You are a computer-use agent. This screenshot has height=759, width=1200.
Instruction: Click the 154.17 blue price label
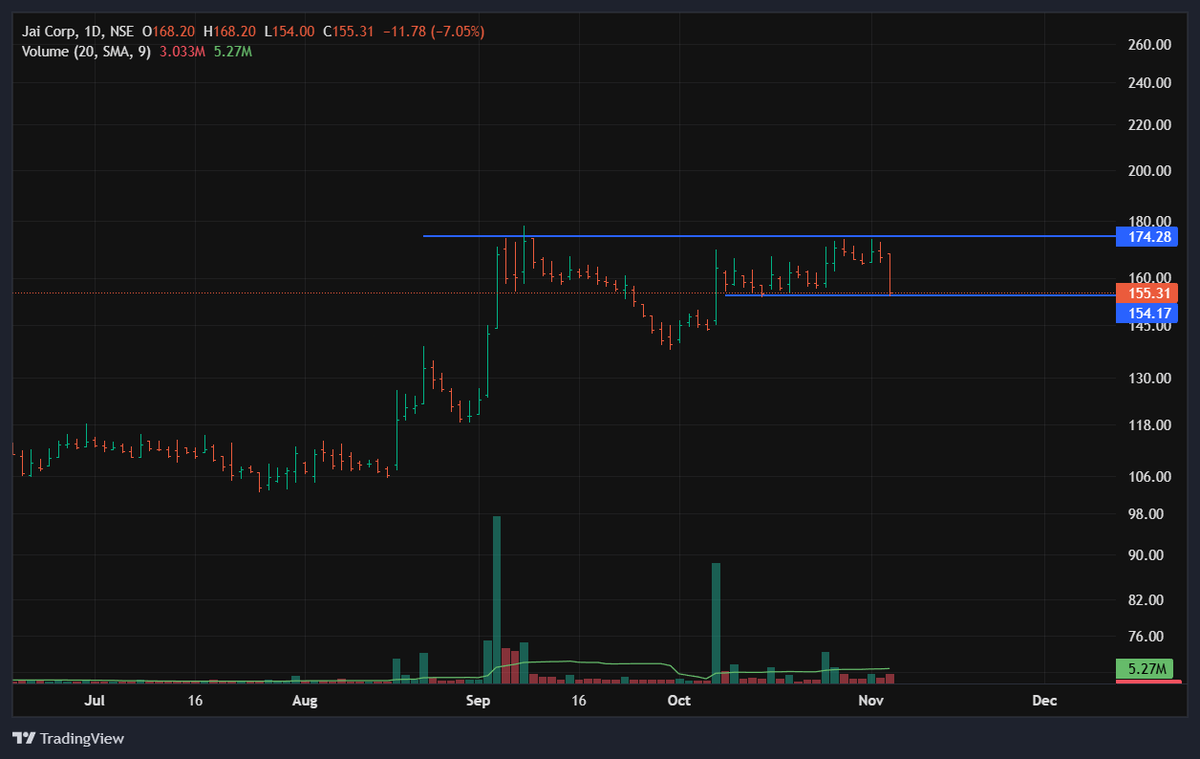(x=1146, y=314)
